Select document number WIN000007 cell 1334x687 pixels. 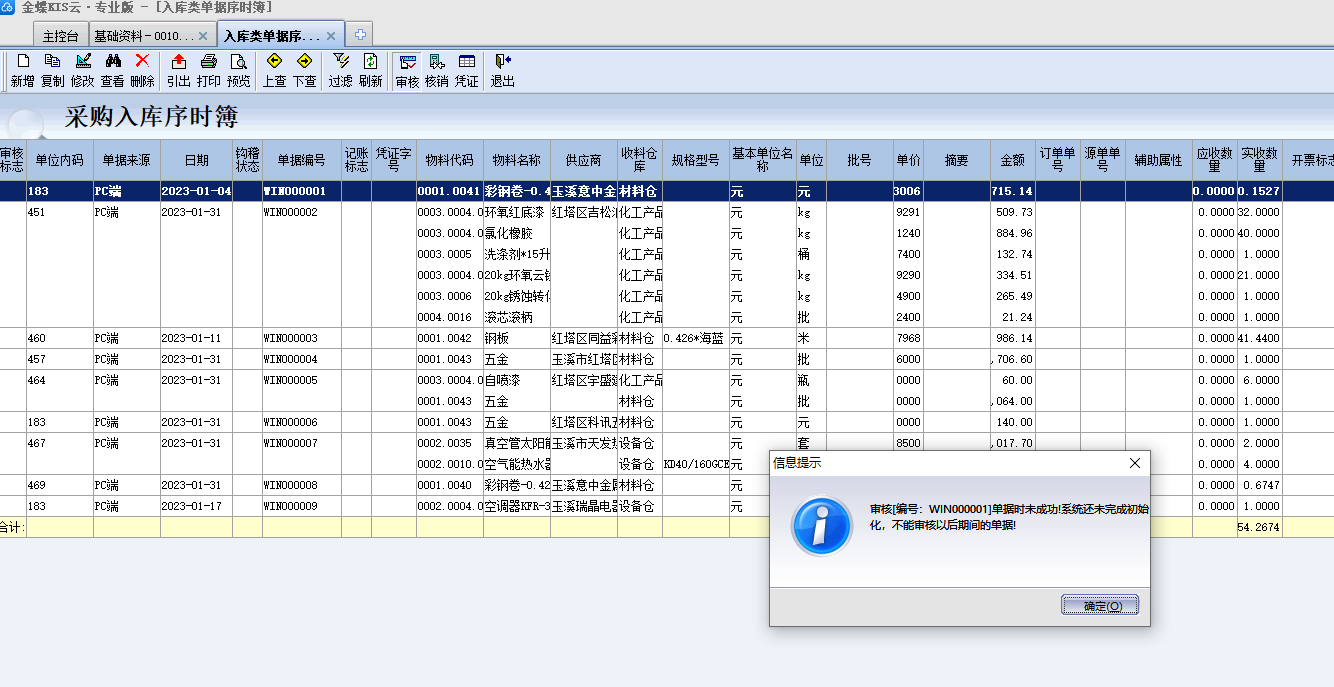302,443
